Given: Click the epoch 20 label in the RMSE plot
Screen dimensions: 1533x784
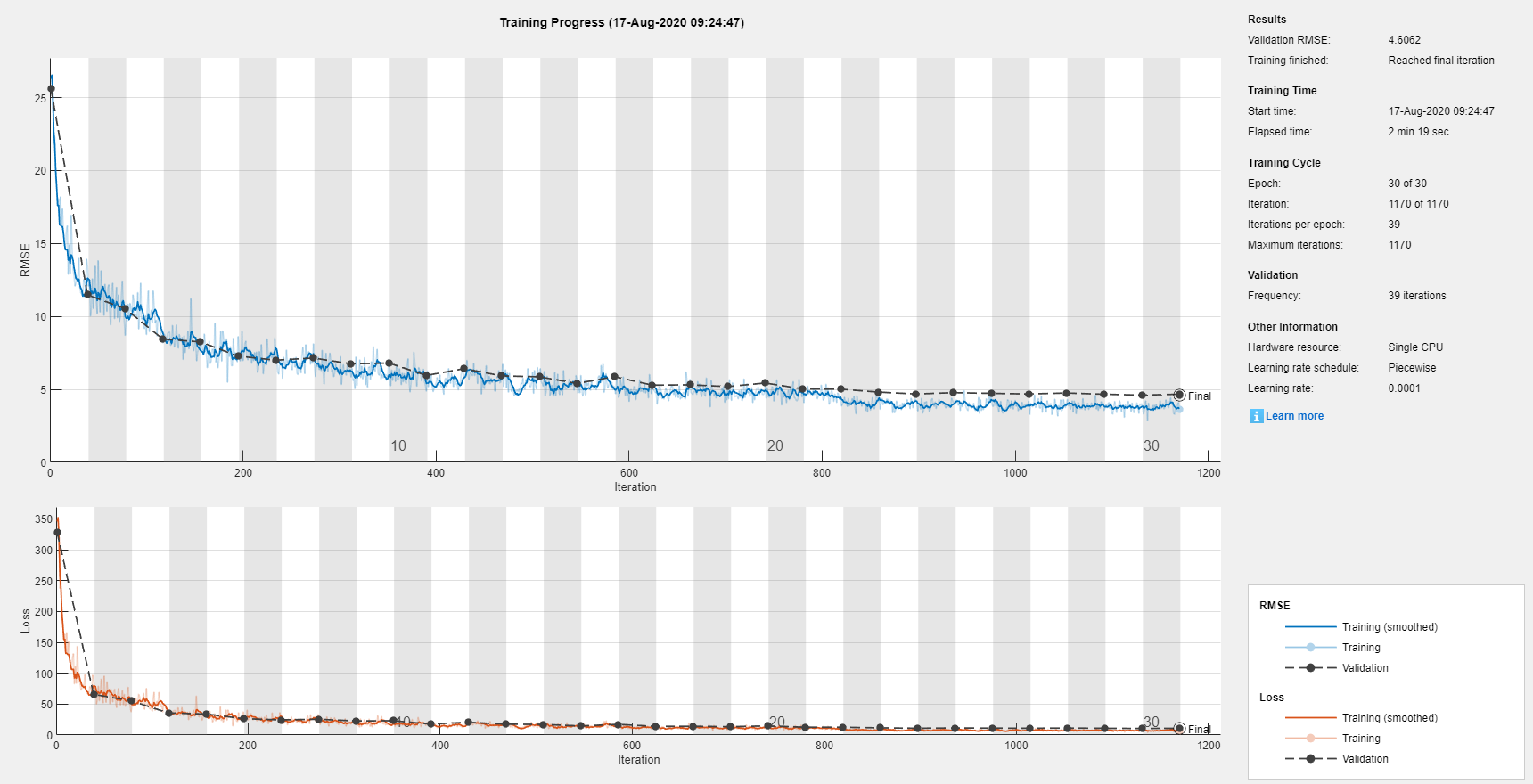Looking at the screenshot, I should tap(775, 445).
